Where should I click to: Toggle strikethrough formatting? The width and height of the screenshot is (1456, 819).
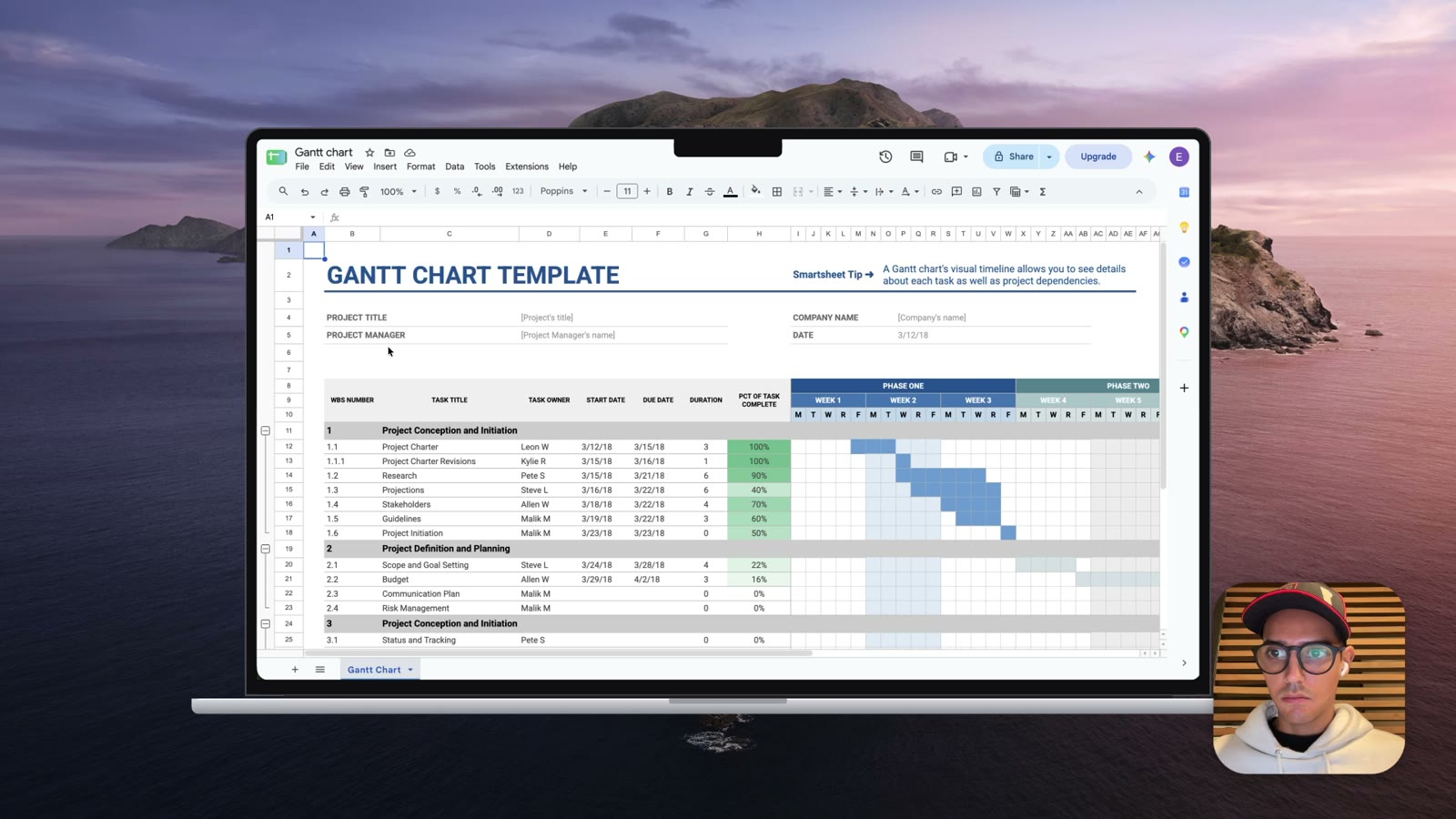[710, 192]
